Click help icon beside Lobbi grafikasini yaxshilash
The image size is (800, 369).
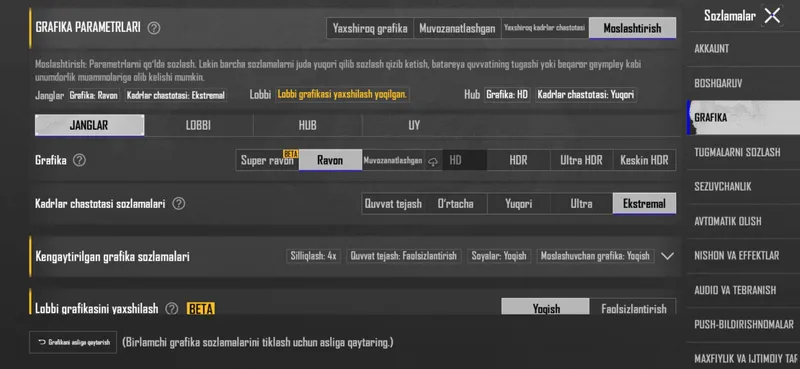pyautogui.click(x=172, y=308)
